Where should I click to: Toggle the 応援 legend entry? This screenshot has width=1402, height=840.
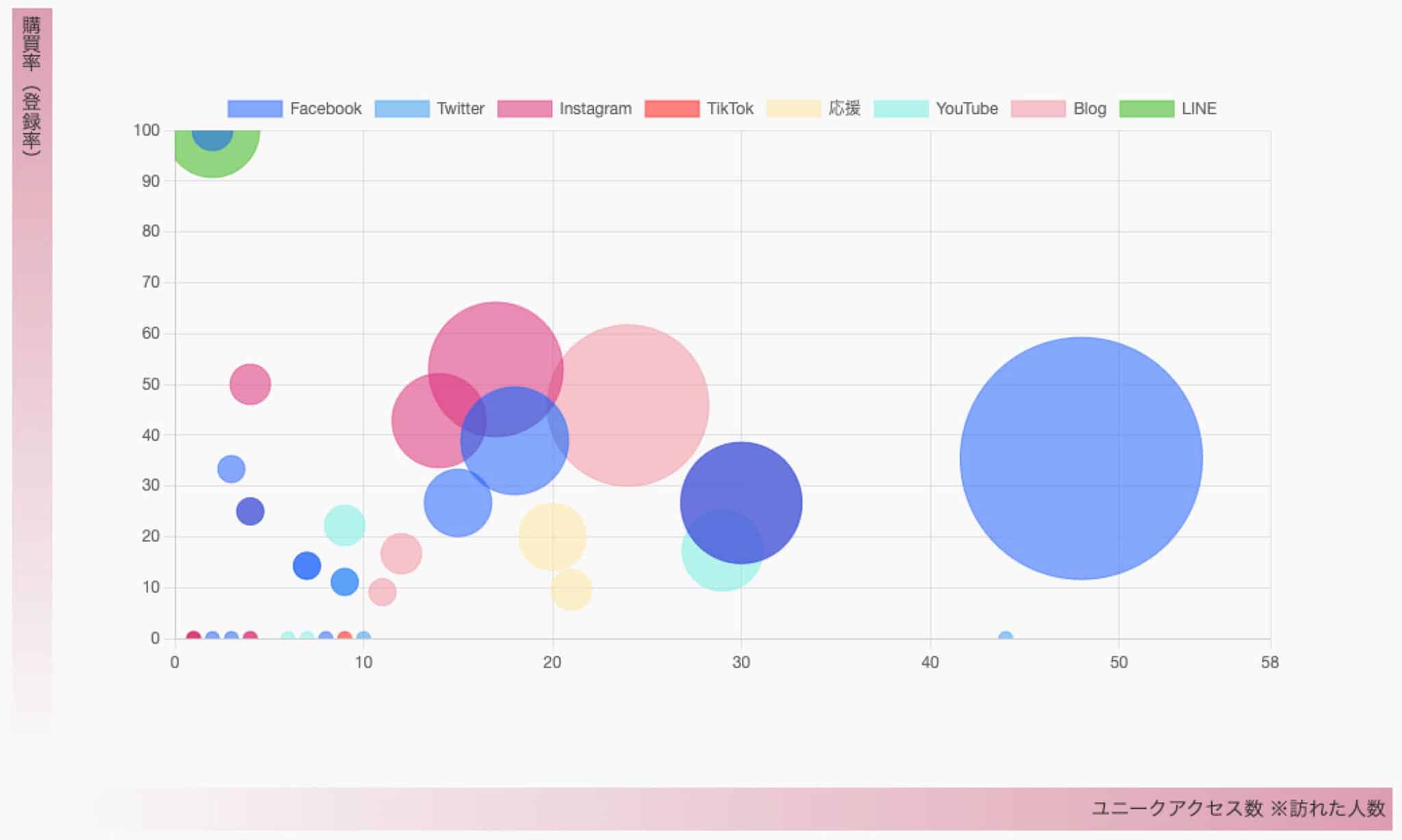813,109
